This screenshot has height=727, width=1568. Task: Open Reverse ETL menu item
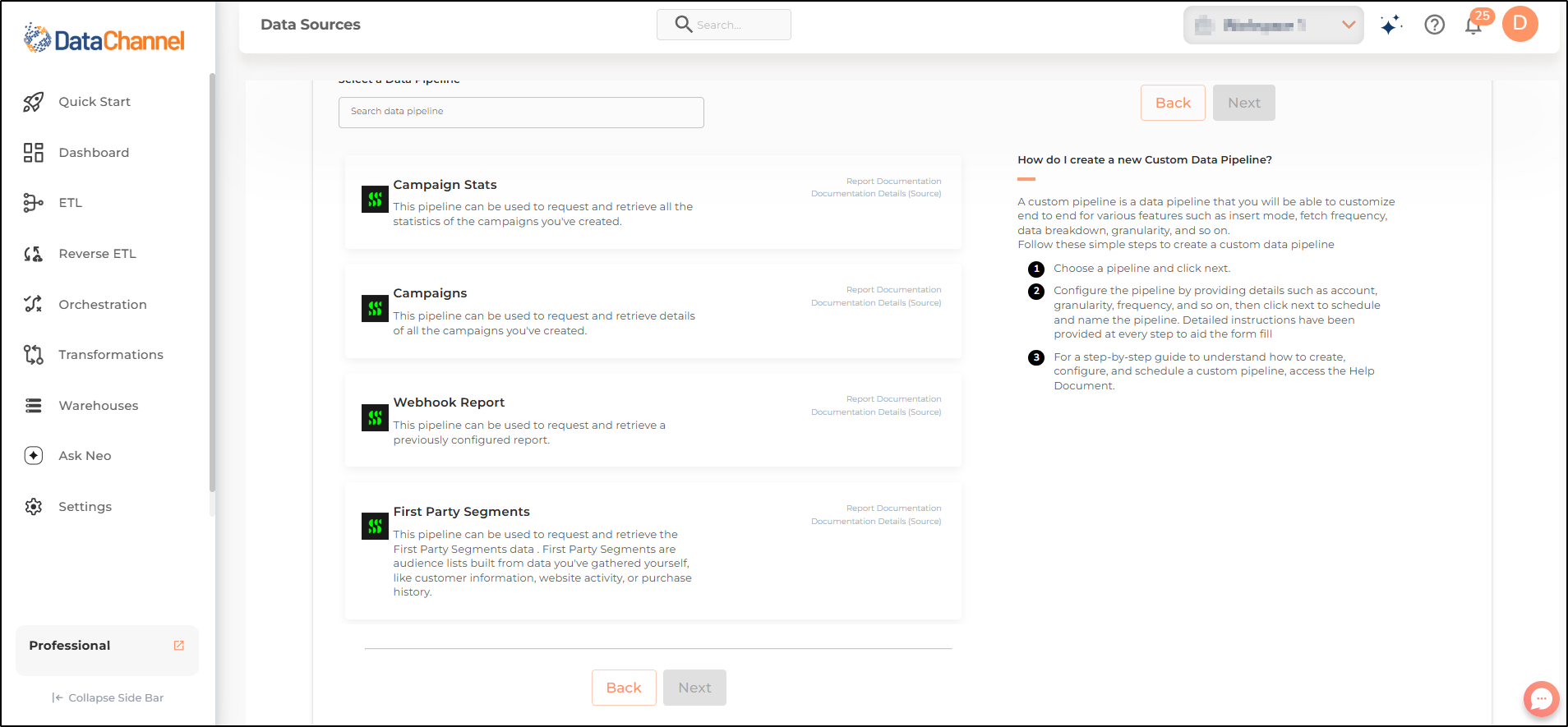(97, 254)
